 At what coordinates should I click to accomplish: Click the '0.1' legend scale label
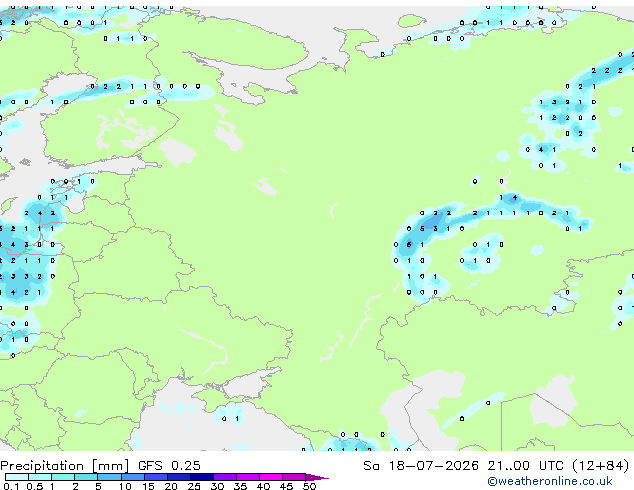11,486
